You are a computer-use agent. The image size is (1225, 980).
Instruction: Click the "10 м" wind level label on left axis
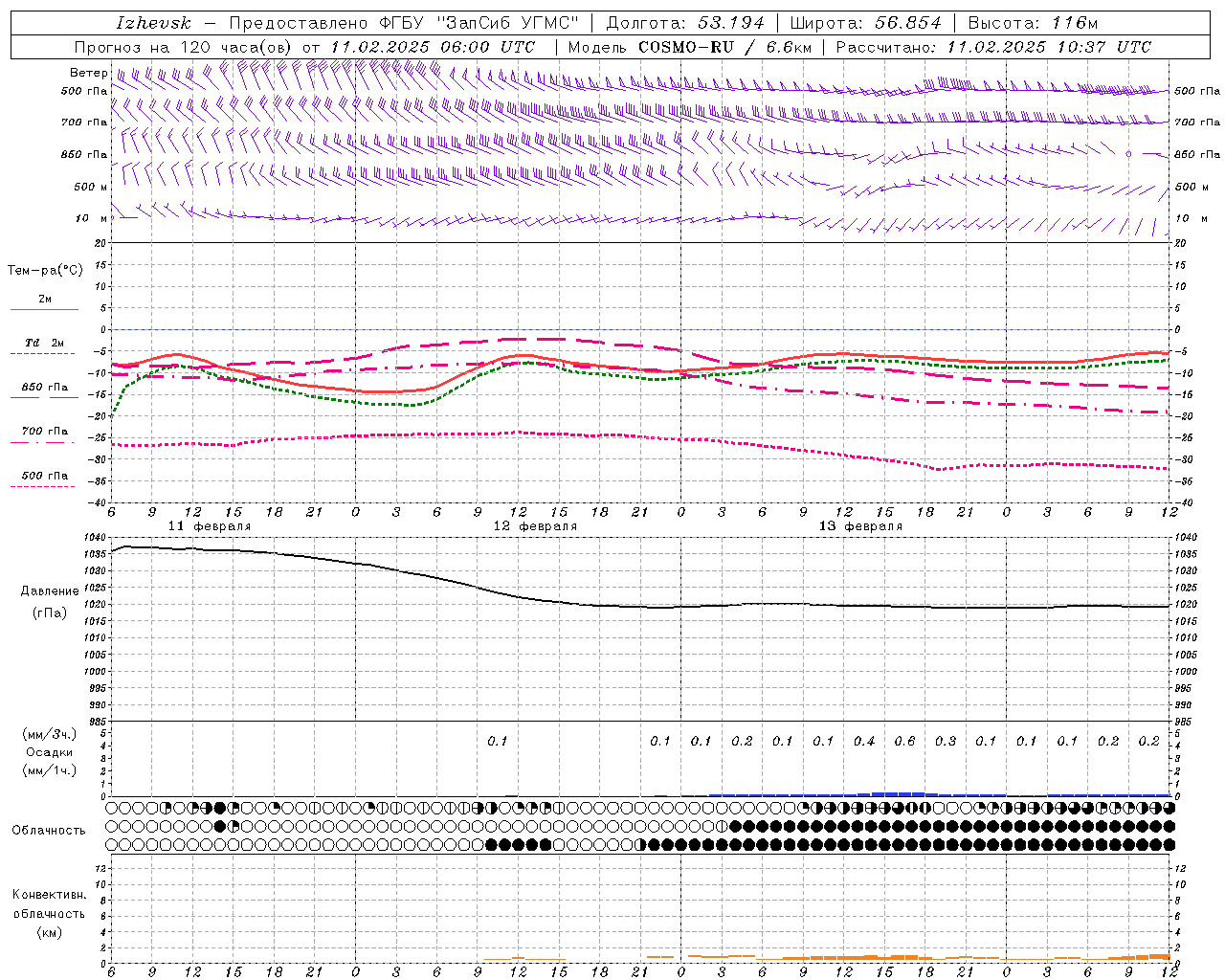pos(91,218)
